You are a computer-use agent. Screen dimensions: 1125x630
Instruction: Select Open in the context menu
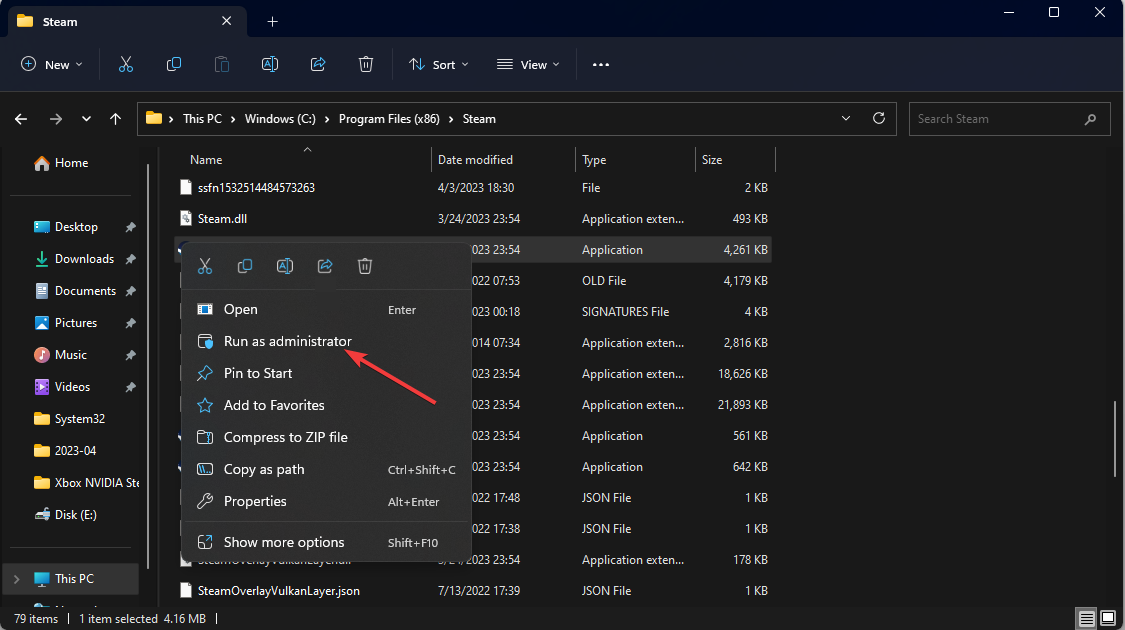pyautogui.click(x=326, y=309)
